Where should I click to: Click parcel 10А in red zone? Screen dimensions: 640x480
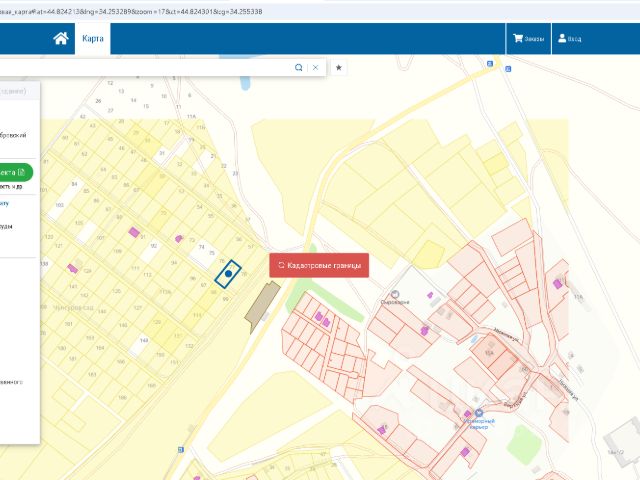tap(489, 353)
